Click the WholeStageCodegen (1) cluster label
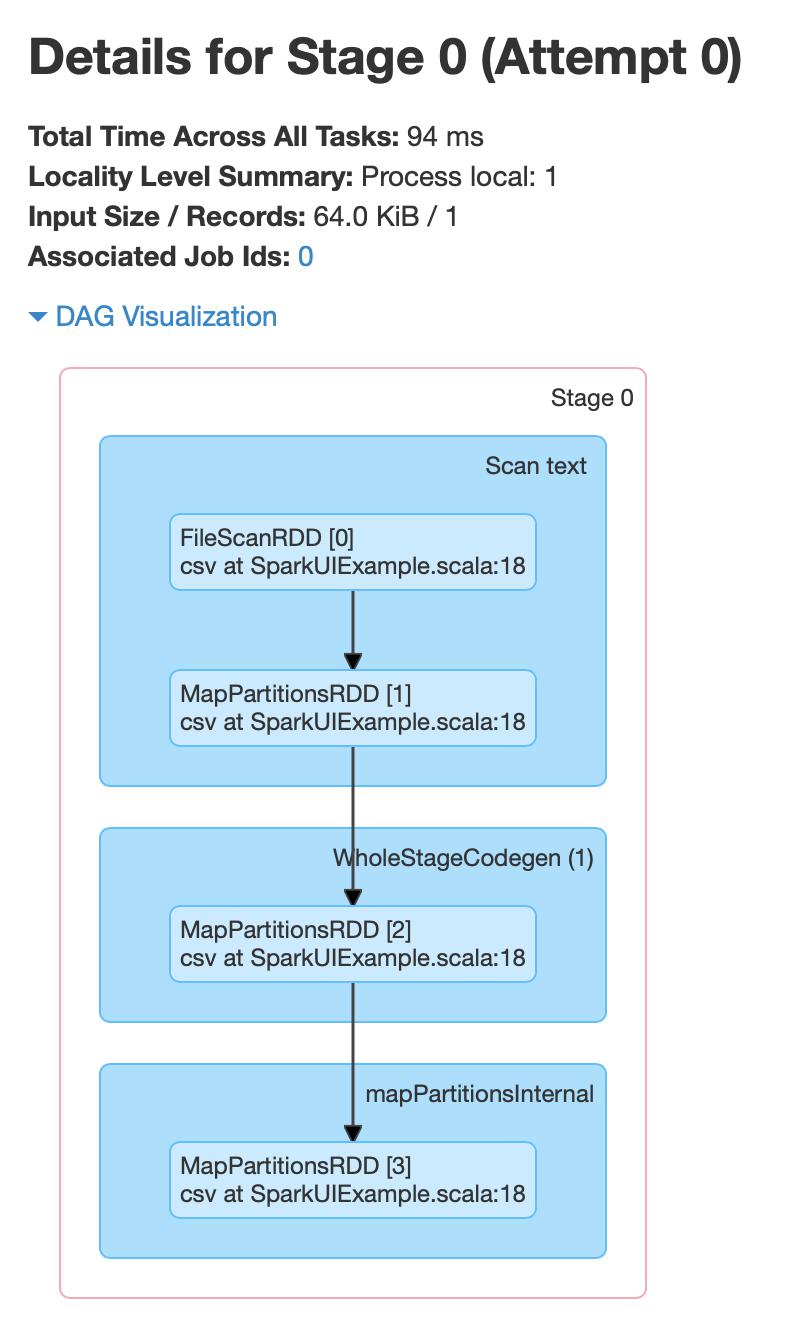The width and height of the screenshot is (810, 1338). click(x=463, y=858)
